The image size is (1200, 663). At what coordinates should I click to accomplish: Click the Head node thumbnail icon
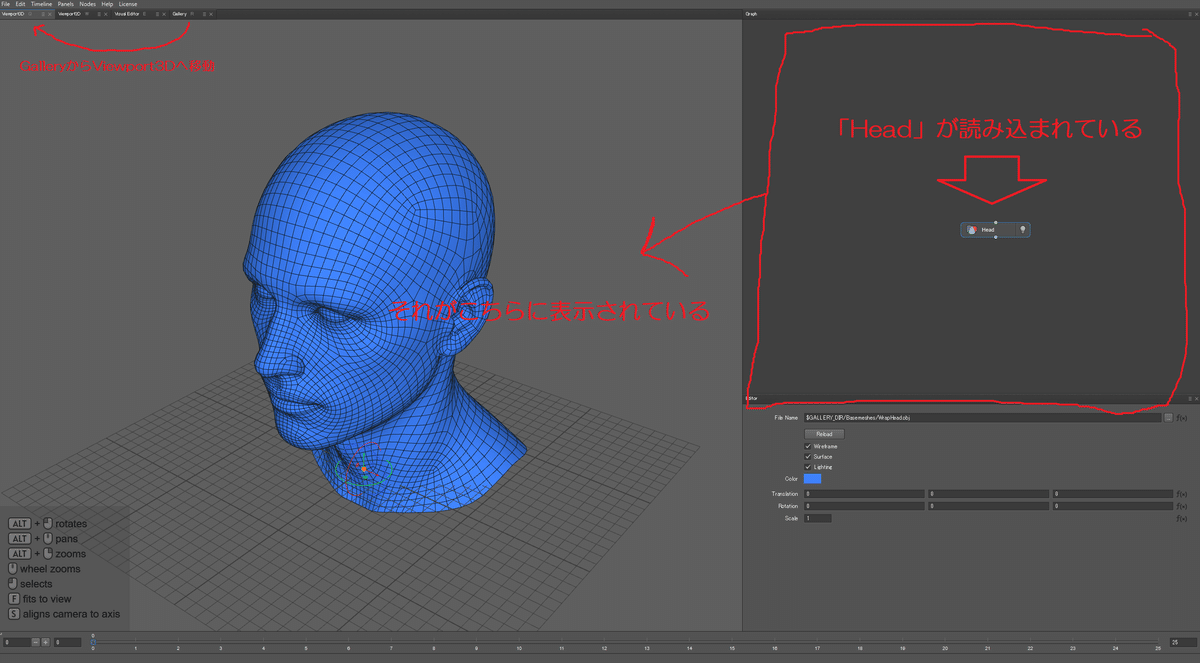point(972,230)
